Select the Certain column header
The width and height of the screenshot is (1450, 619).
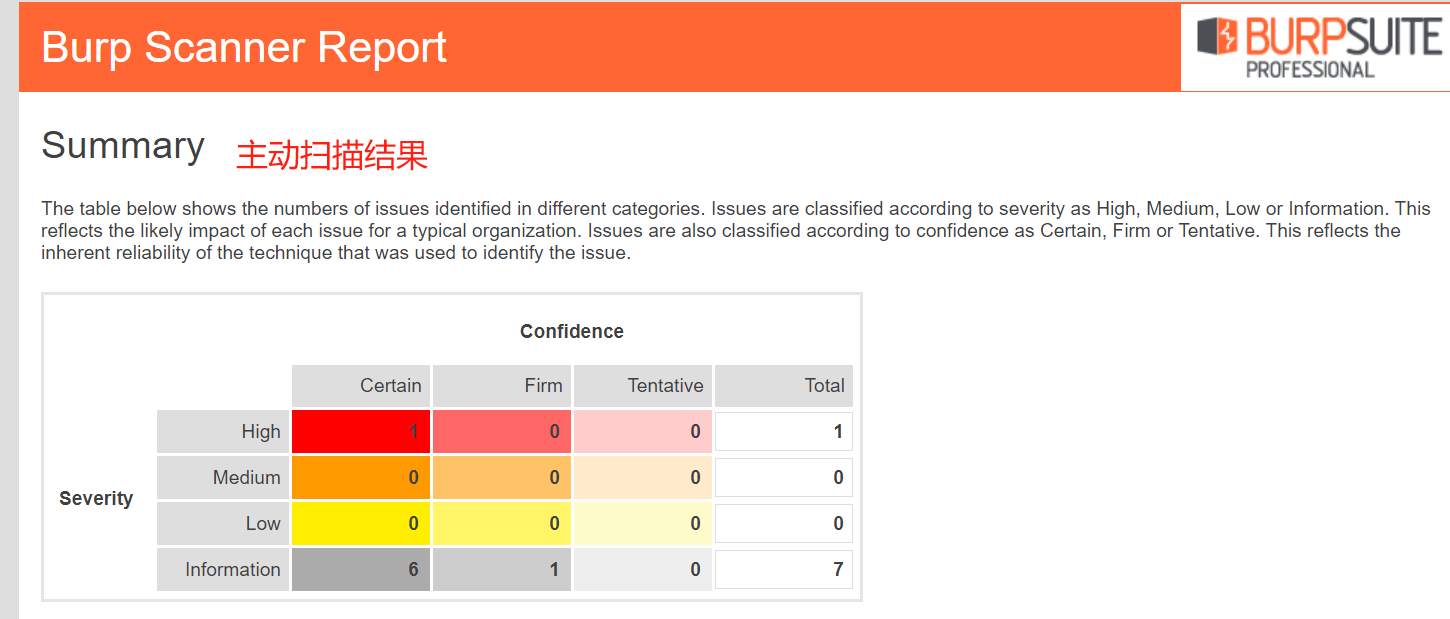(361, 386)
